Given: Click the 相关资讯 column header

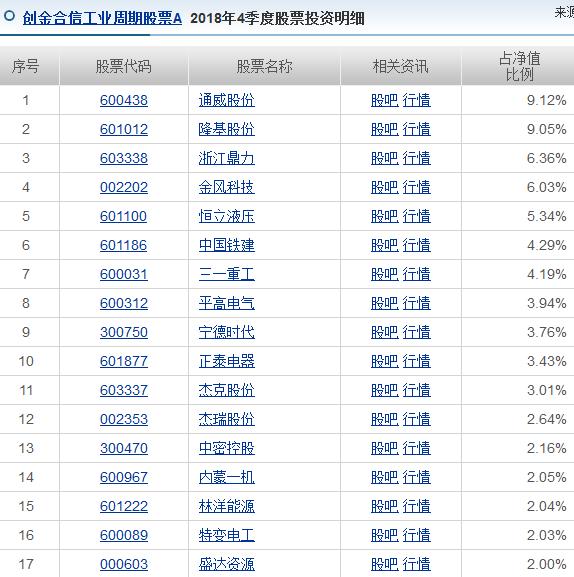Looking at the screenshot, I should point(401,67).
